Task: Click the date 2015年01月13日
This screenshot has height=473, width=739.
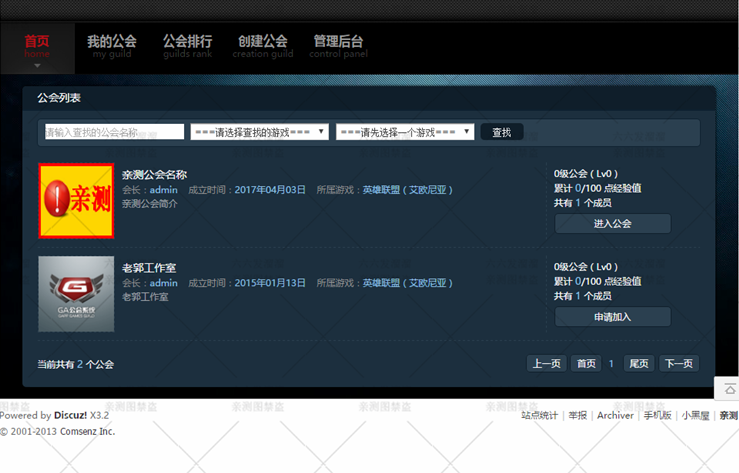Action: point(270,283)
